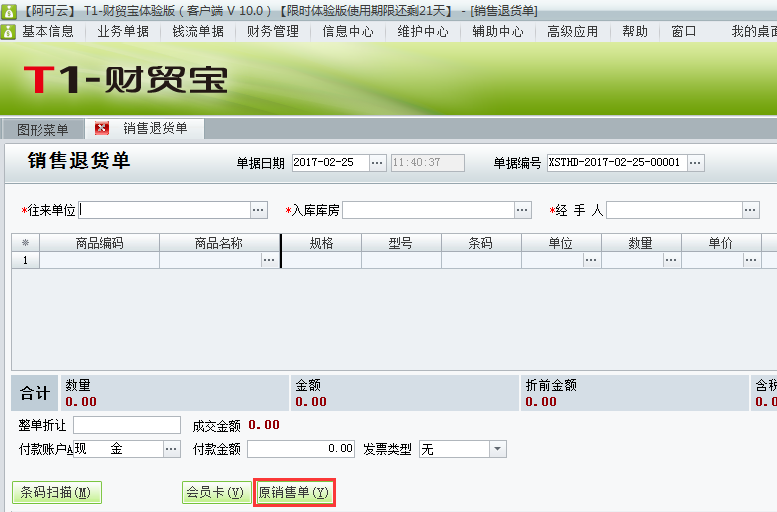
Task: Click the 商品编码 cell in row 1
Action: click(100, 260)
